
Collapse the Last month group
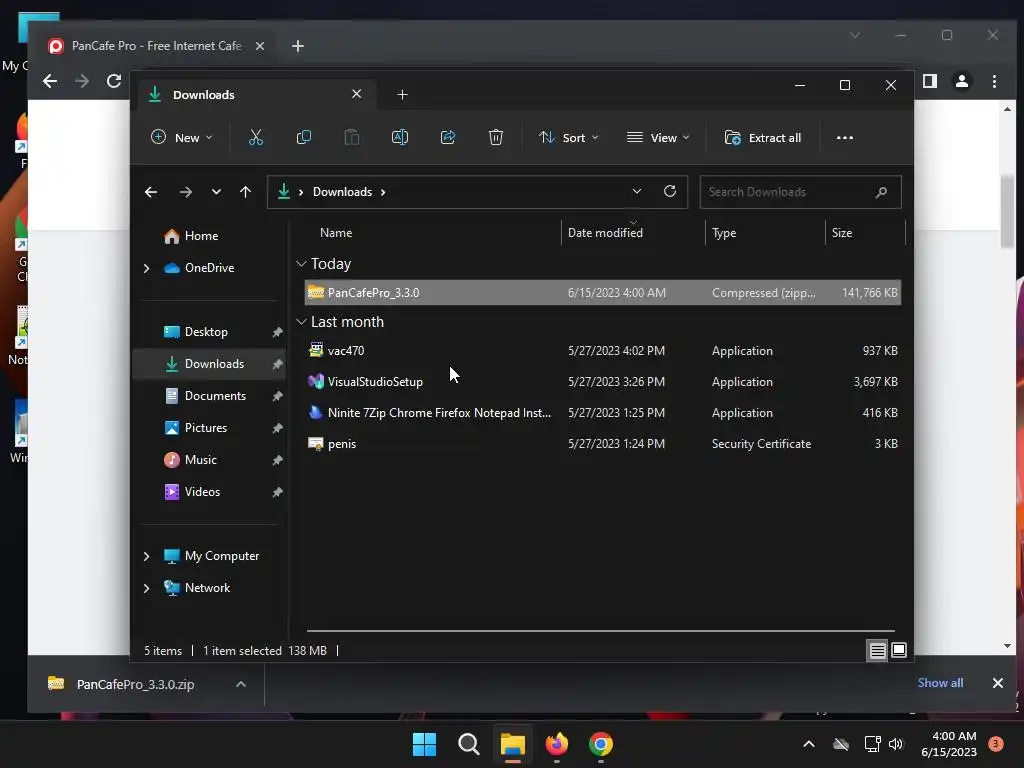(301, 322)
